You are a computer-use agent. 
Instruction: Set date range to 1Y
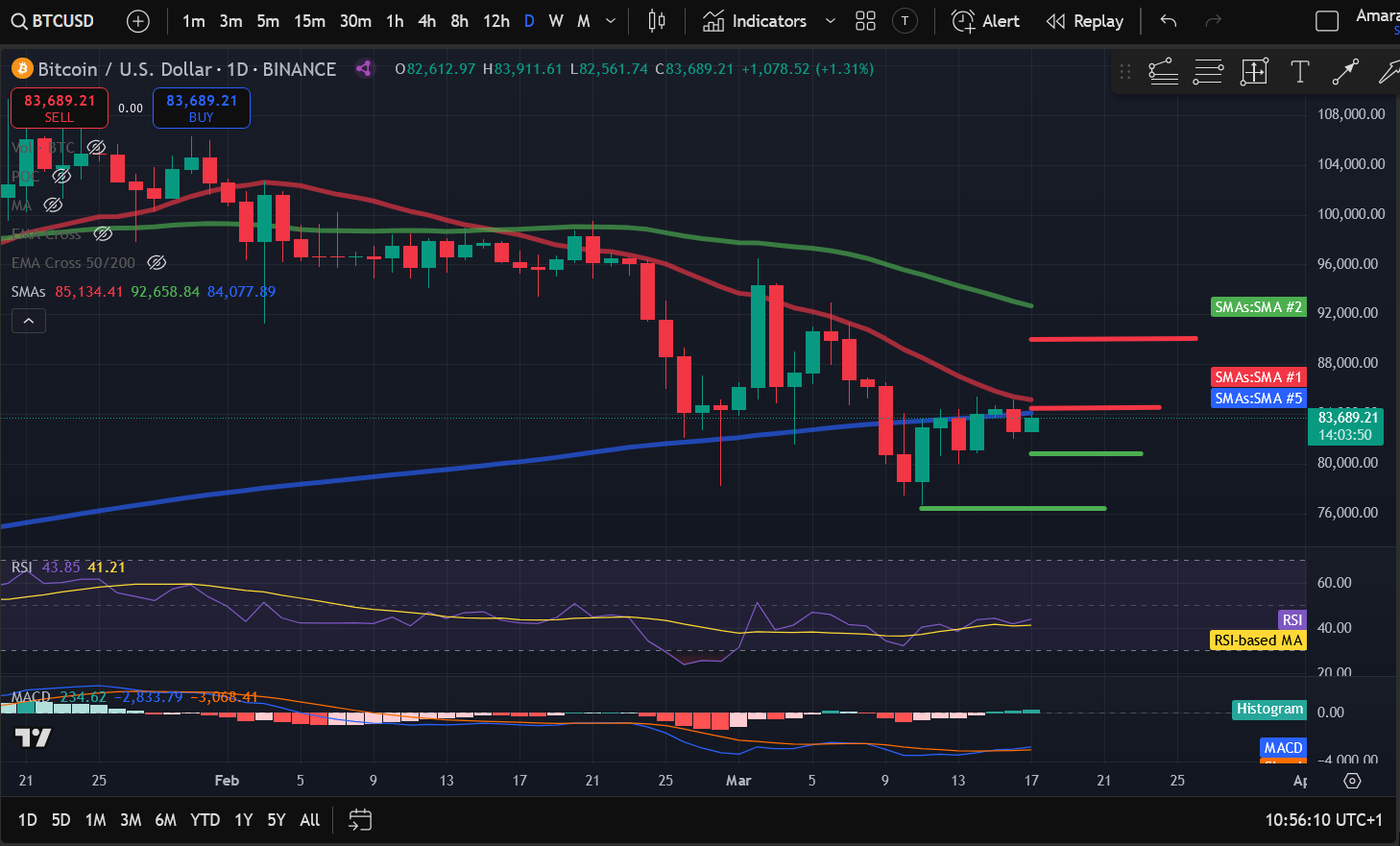click(x=244, y=820)
